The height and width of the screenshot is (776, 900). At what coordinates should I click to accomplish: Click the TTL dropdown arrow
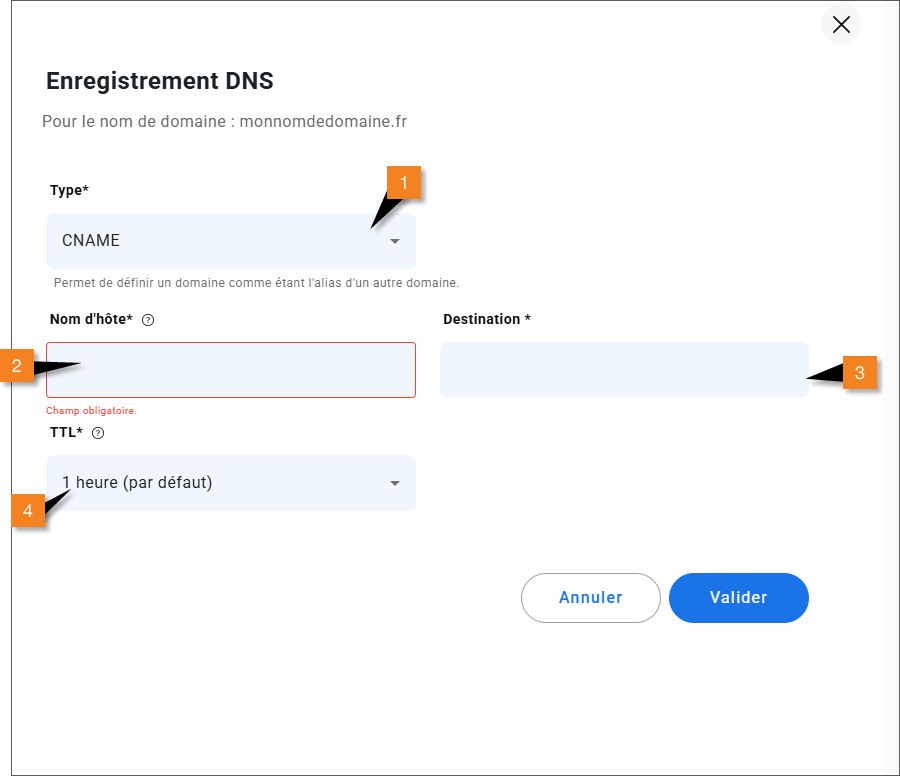[x=395, y=483]
